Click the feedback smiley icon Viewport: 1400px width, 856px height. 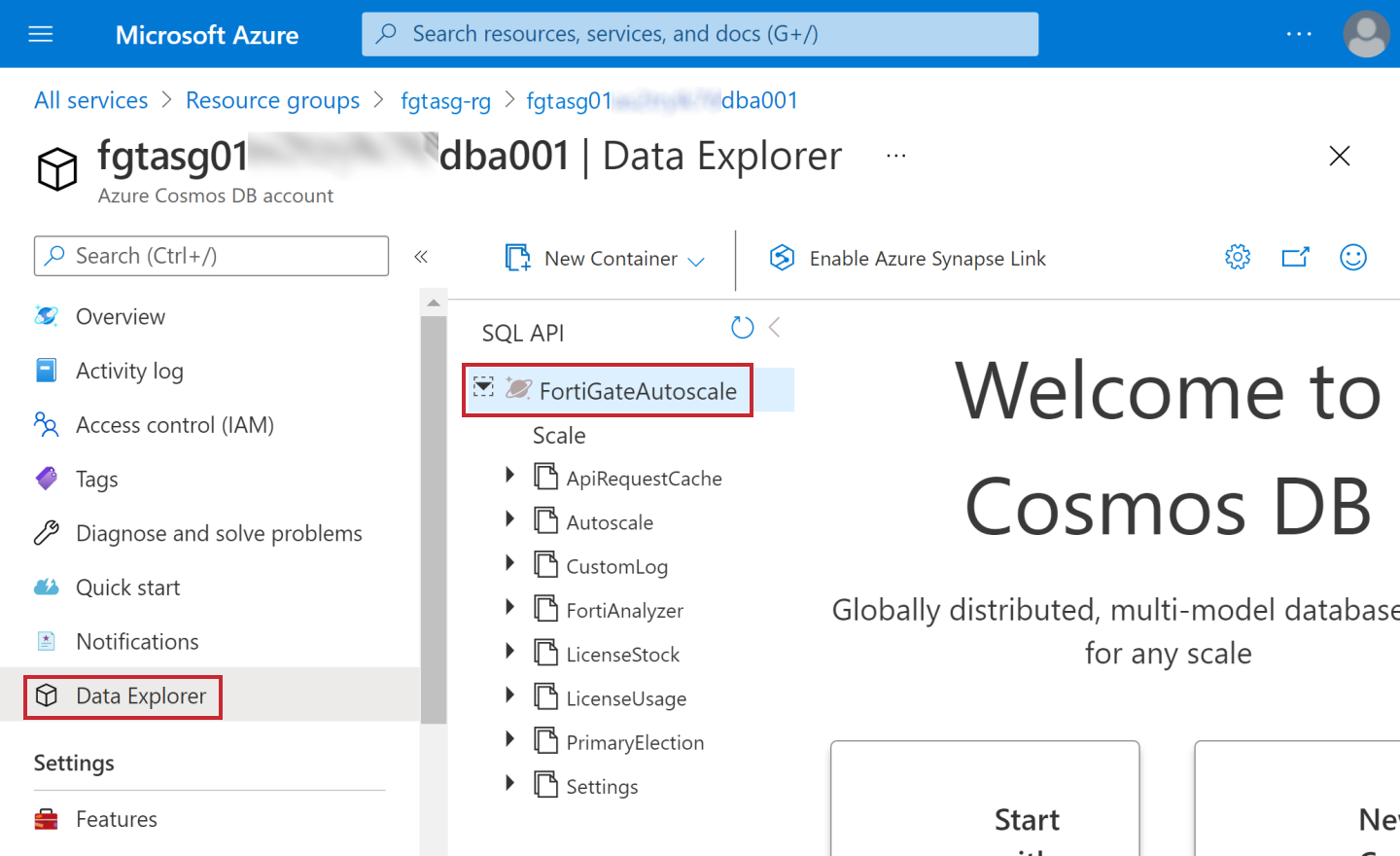tap(1353, 257)
